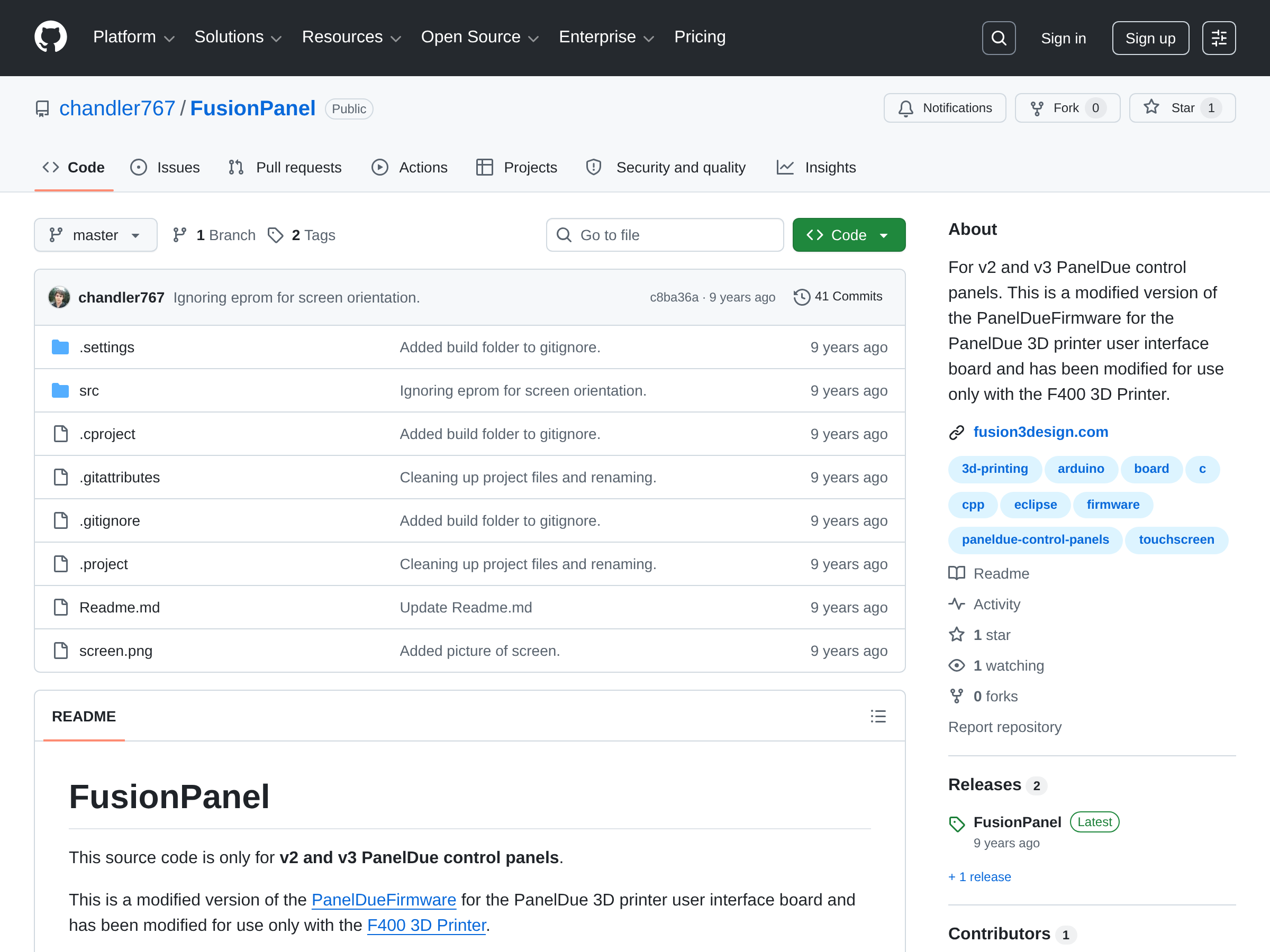Screen dimensions: 1270x952
Task: Open the paneldue-control-panels topic tag
Action: (1035, 539)
